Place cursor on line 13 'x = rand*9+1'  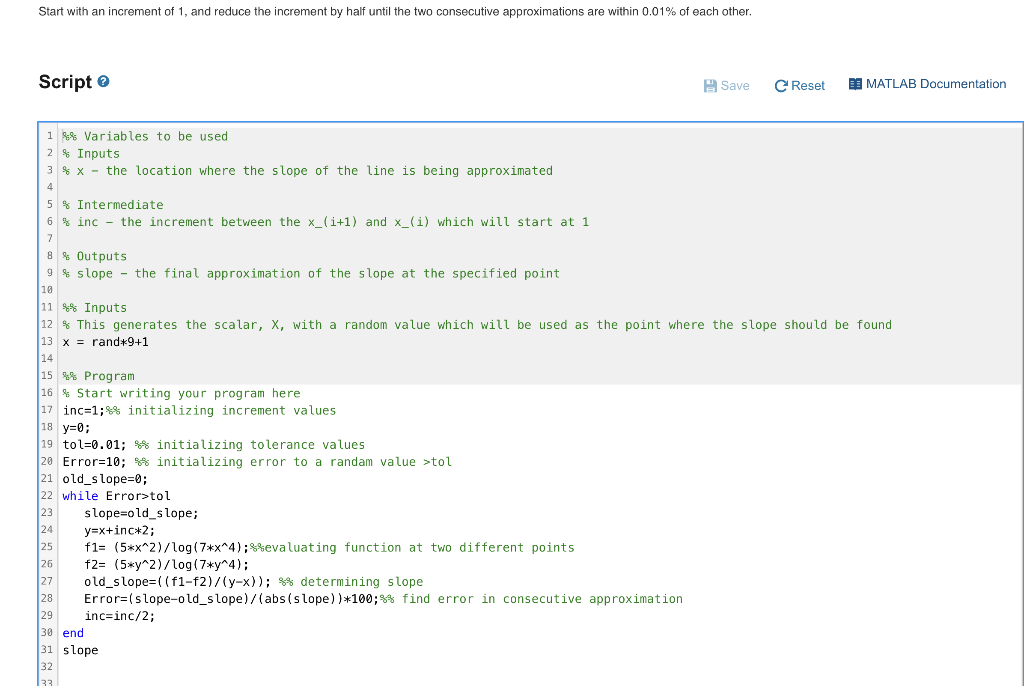pos(103,341)
